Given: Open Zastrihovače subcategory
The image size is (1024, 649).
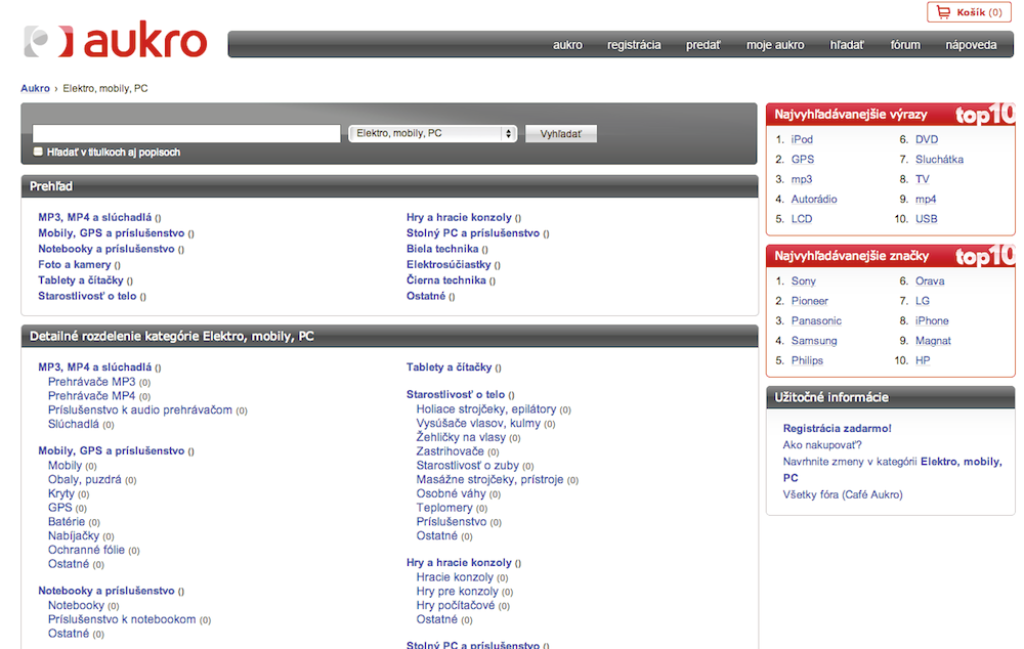Looking at the screenshot, I should tap(450, 451).
